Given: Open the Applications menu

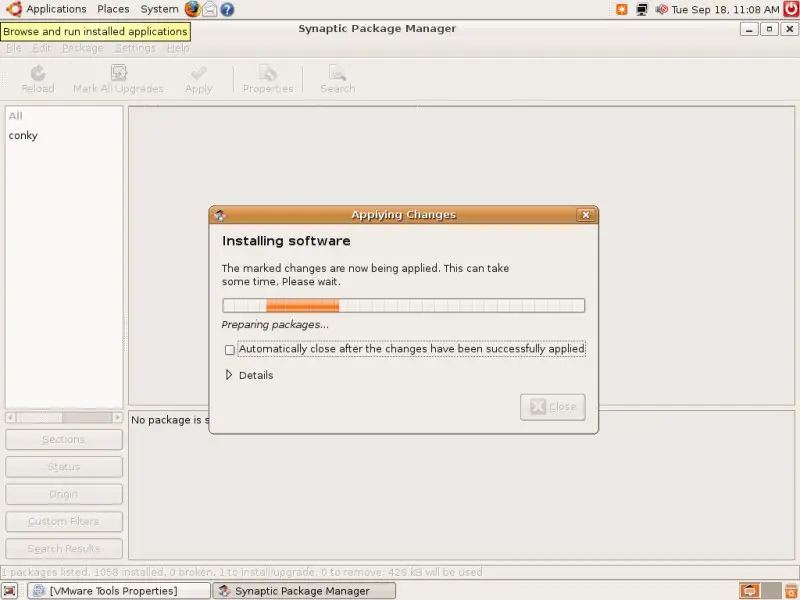Looking at the screenshot, I should (56, 9).
